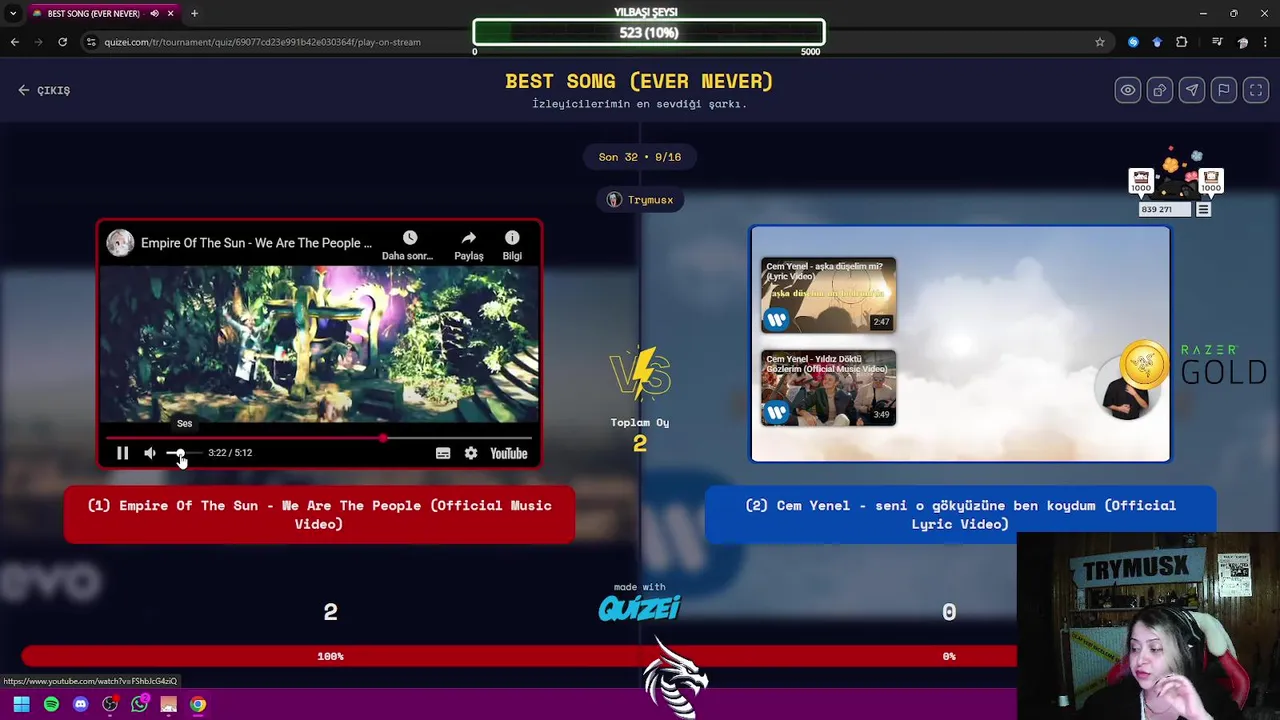Switch to BEST SONG (EVER NEVER) tab

[x=92, y=14]
